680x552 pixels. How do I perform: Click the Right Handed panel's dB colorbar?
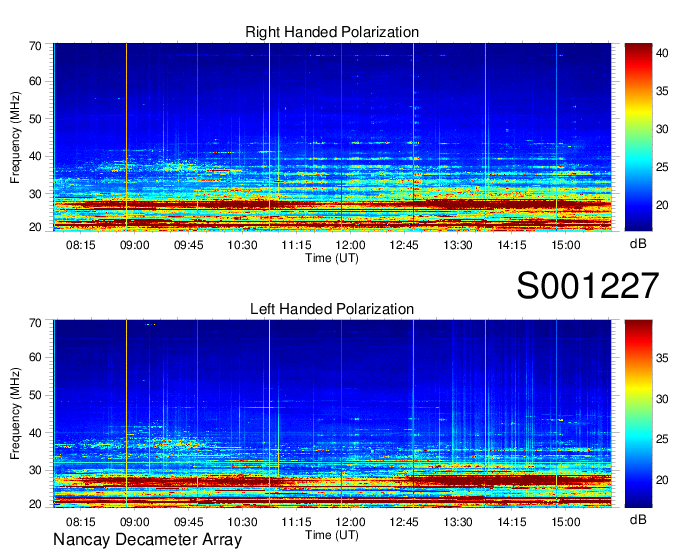(638, 137)
